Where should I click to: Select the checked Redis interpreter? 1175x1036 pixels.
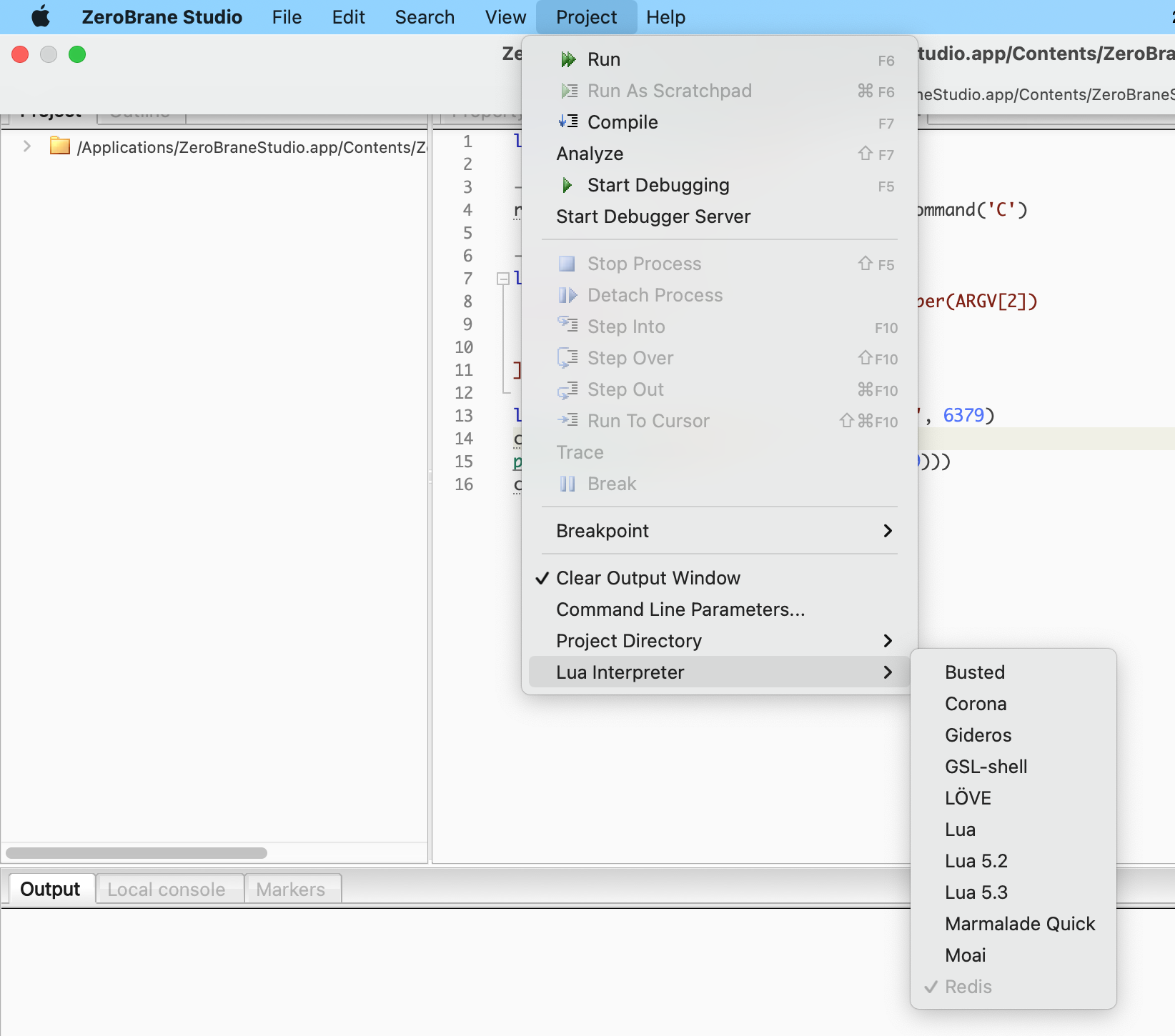1013,987
